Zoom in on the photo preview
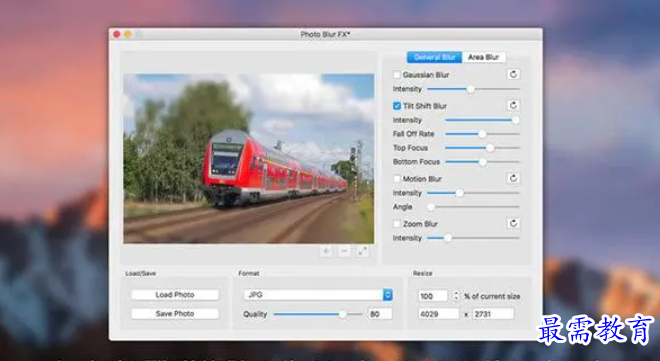 point(326,251)
